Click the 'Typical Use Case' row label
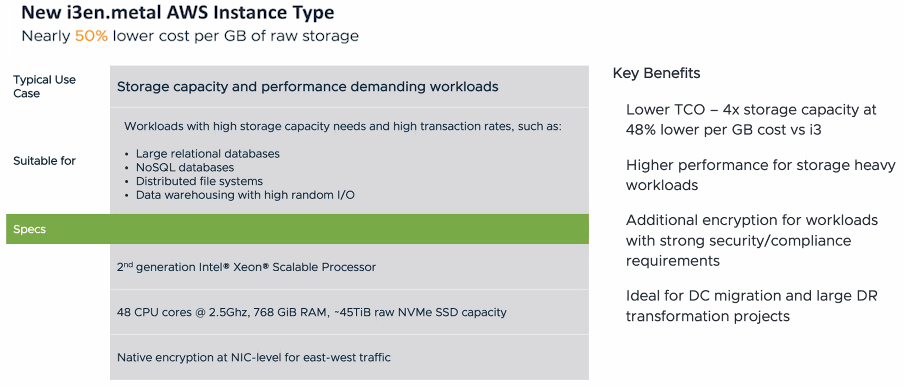The width and height of the screenshot is (904, 387). point(44,87)
